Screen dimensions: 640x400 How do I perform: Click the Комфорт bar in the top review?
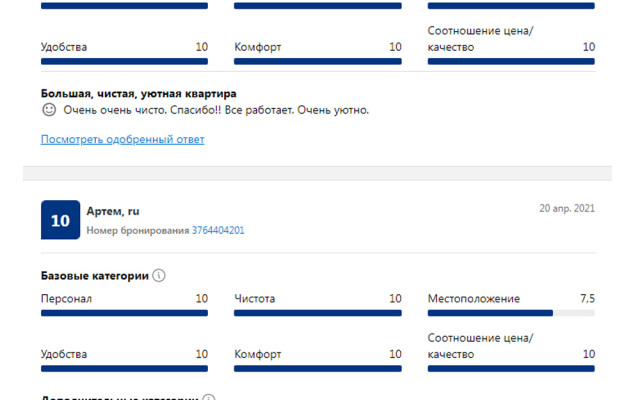(x=318, y=61)
